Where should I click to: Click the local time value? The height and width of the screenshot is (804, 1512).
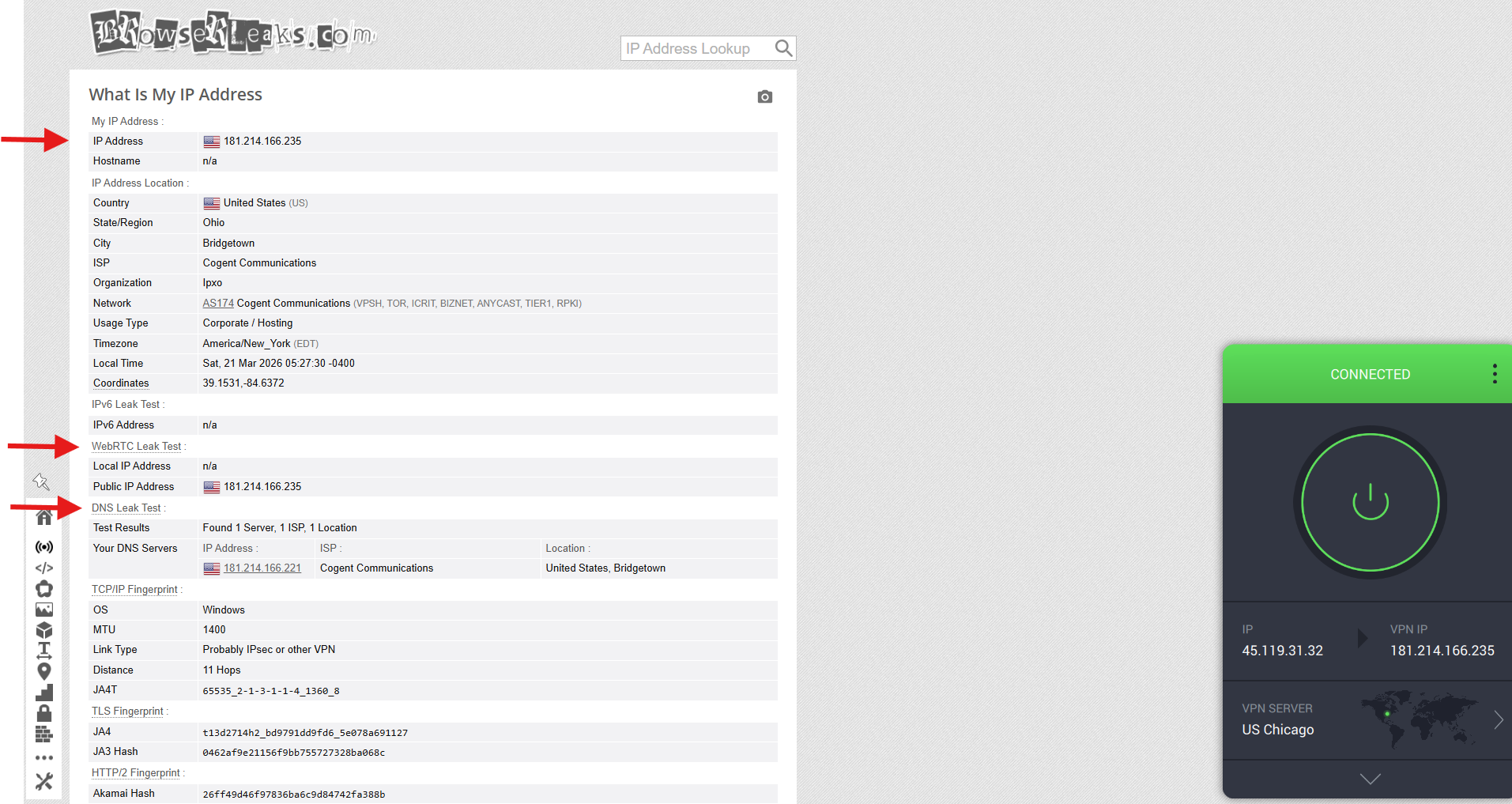point(278,364)
